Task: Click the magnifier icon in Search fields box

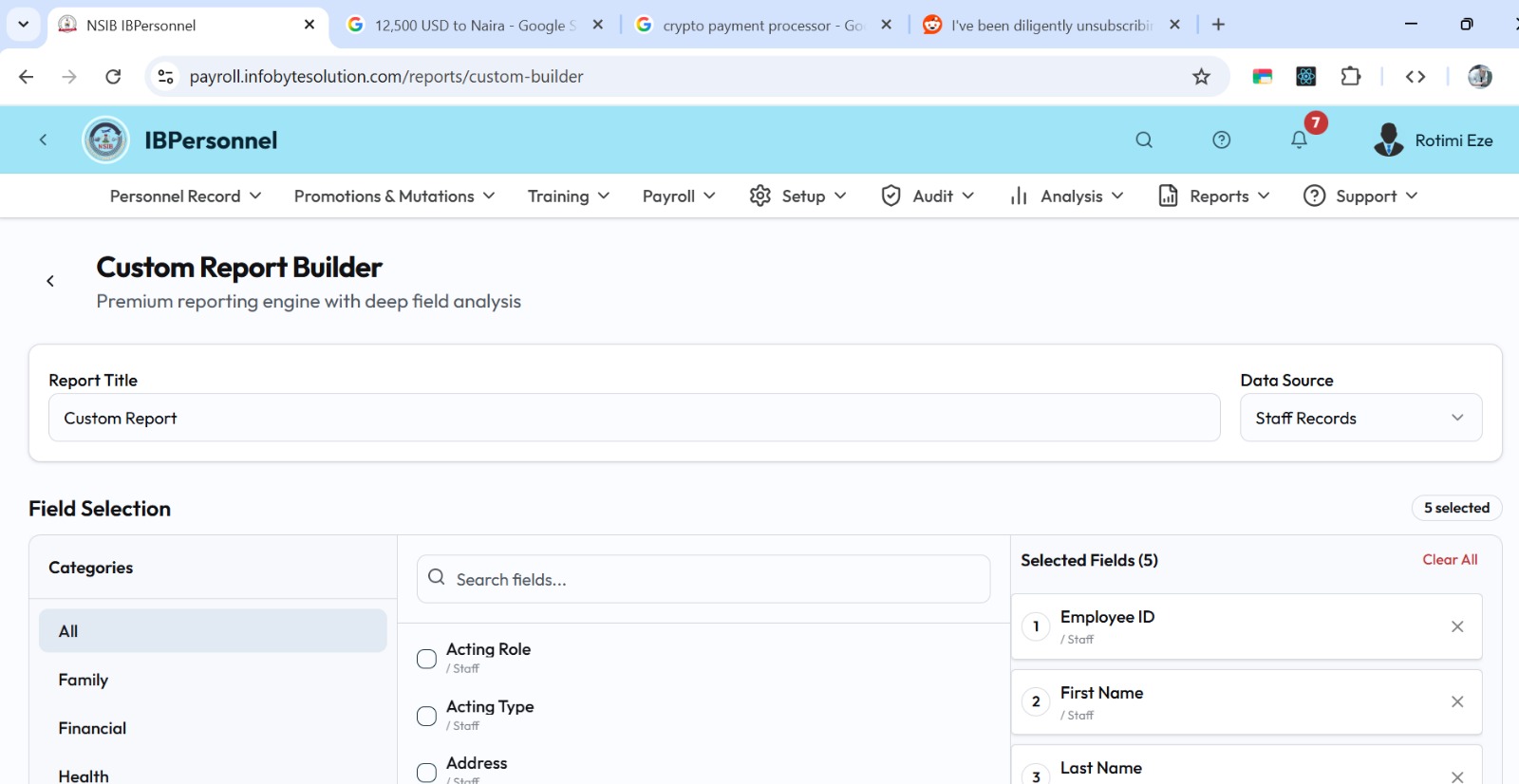Action: 437,577
